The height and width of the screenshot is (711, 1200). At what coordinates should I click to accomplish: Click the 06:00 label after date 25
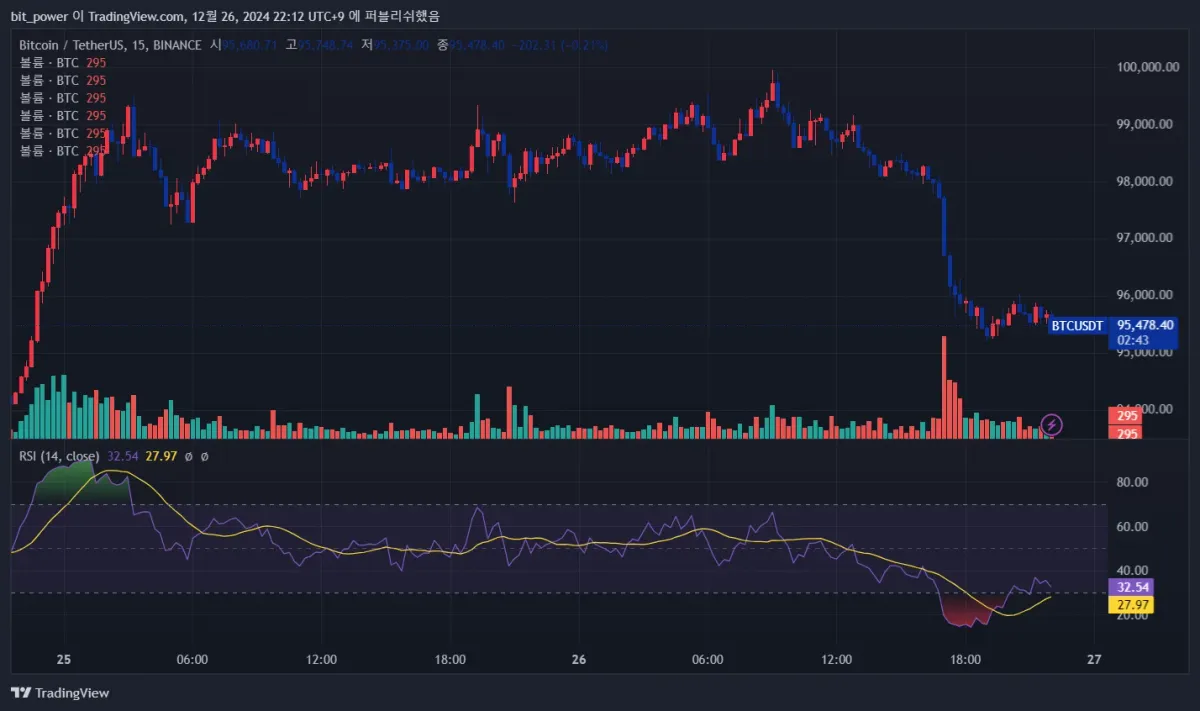tap(192, 660)
